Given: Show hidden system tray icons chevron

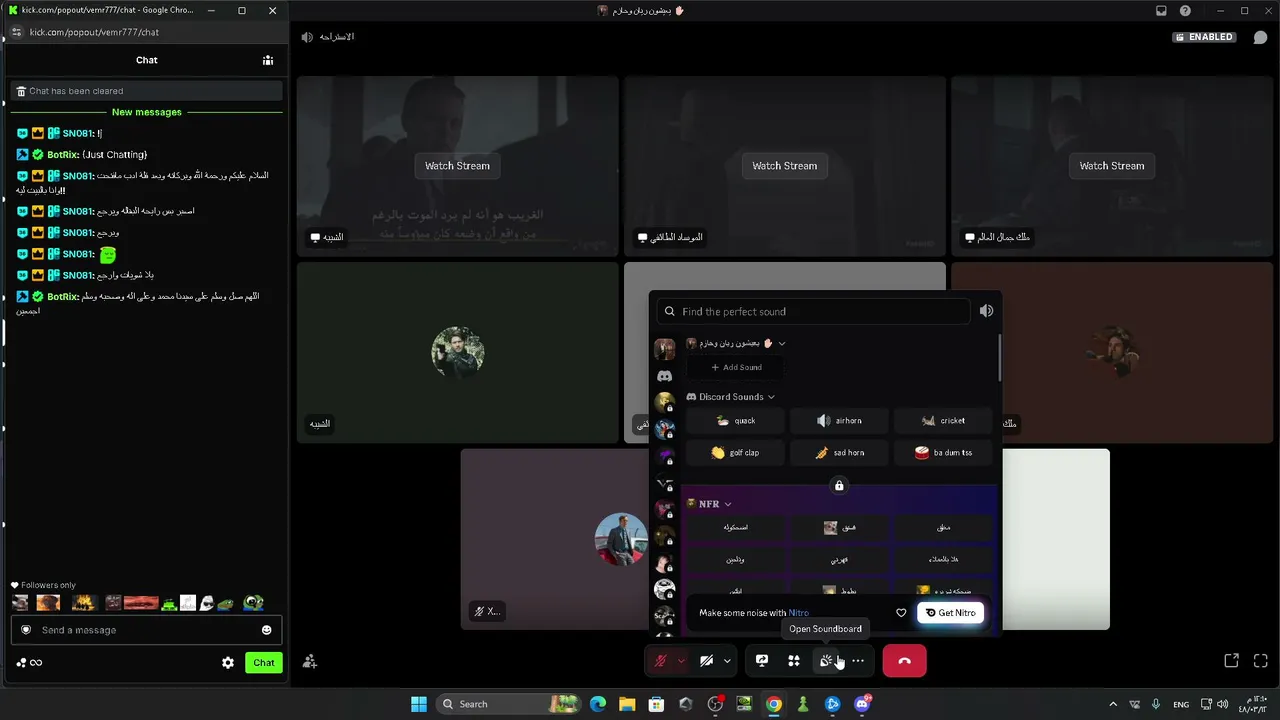Looking at the screenshot, I should (x=1113, y=704).
